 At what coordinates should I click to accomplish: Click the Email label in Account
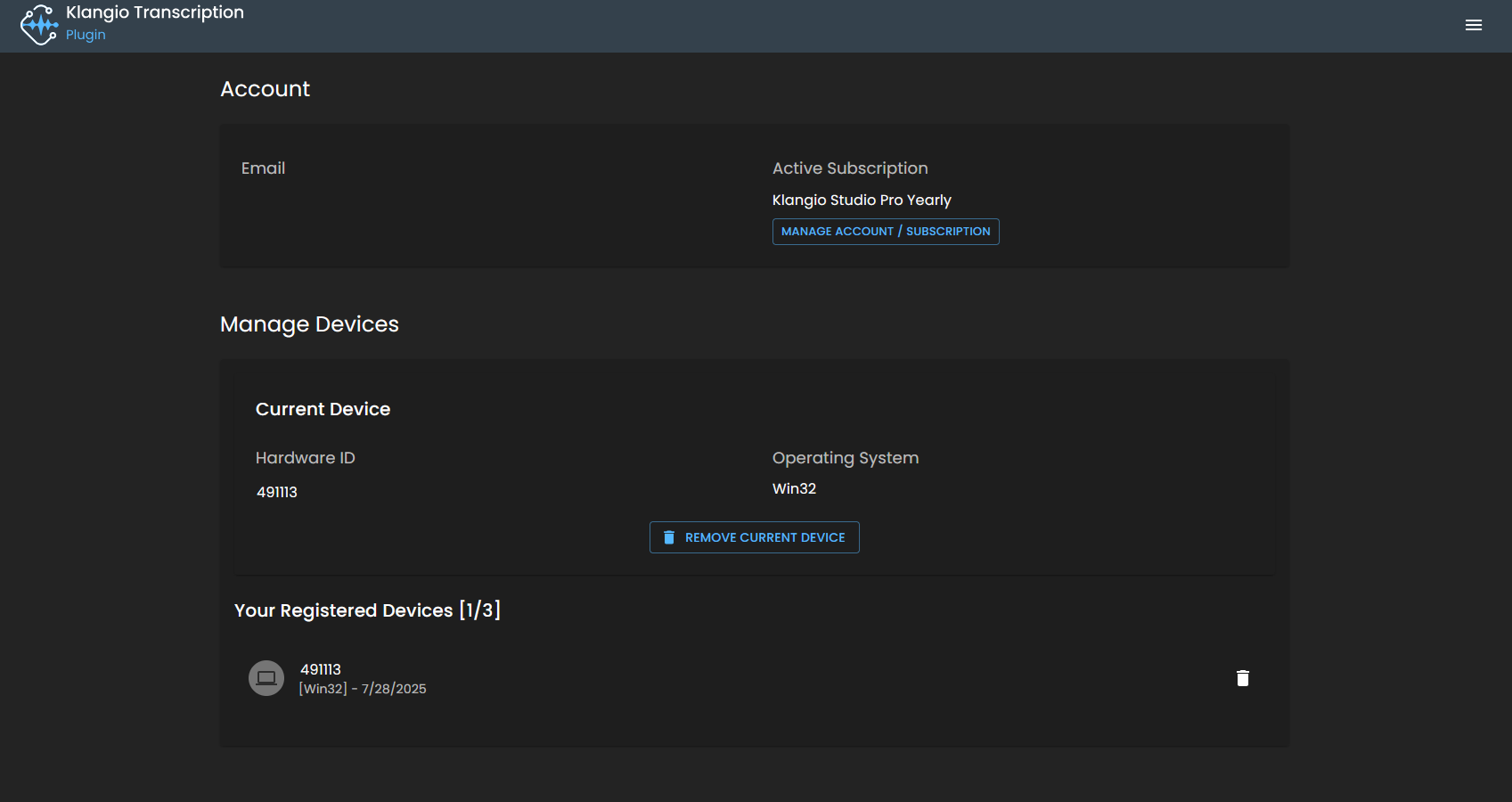coord(263,168)
